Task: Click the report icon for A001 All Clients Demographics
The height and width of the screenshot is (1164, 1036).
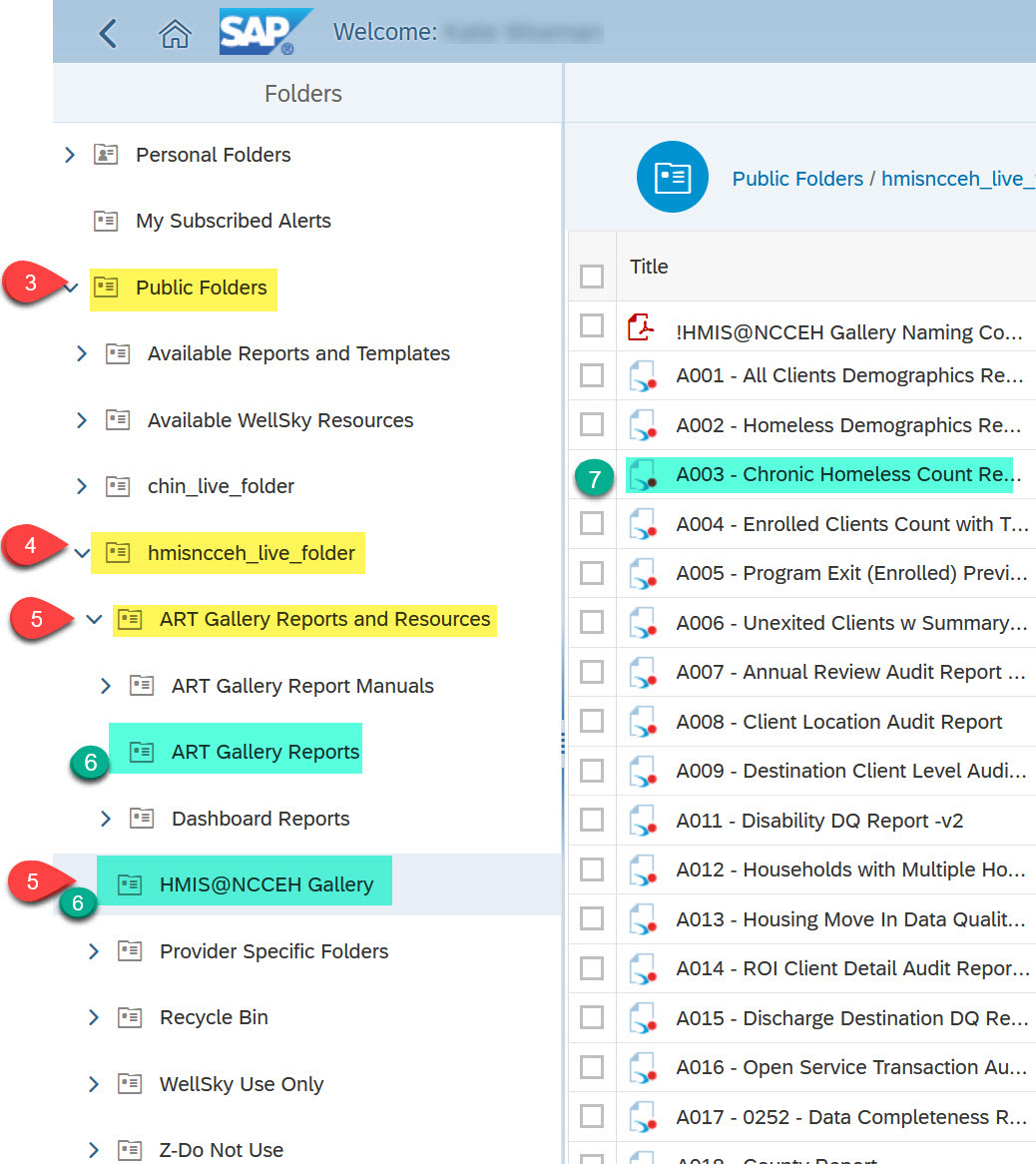Action: tap(641, 376)
